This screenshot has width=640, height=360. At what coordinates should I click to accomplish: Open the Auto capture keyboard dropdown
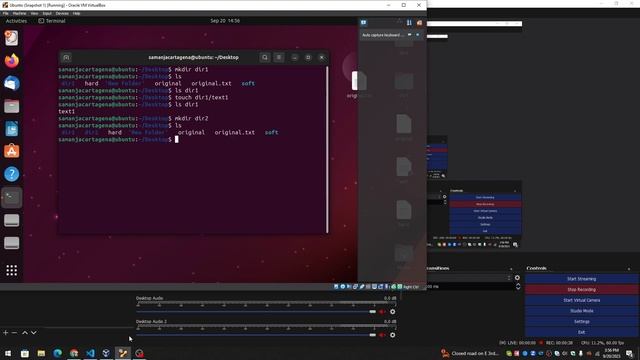391,35
